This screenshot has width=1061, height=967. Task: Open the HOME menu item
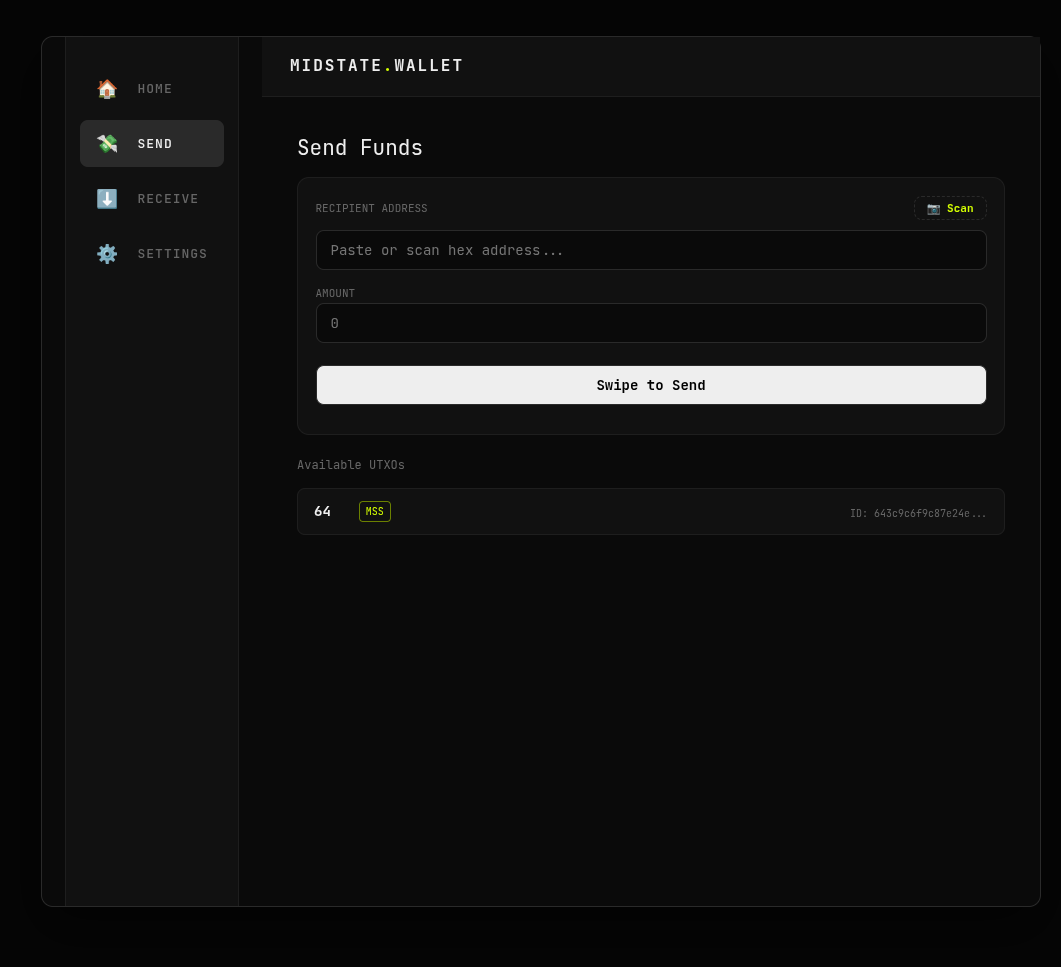click(x=152, y=89)
